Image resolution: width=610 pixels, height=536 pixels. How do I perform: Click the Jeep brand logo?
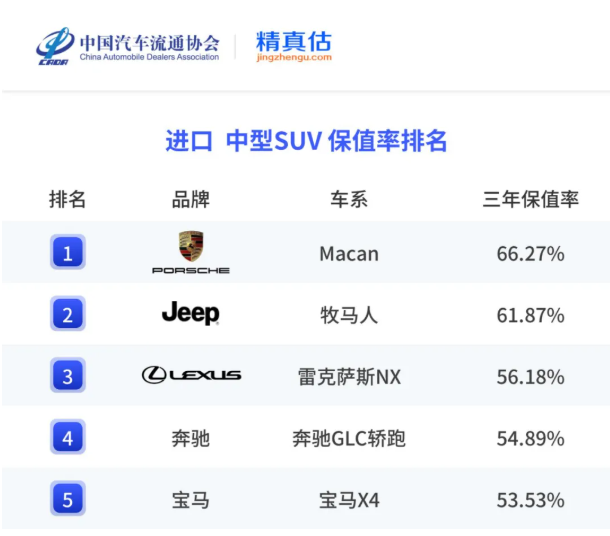(x=190, y=314)
